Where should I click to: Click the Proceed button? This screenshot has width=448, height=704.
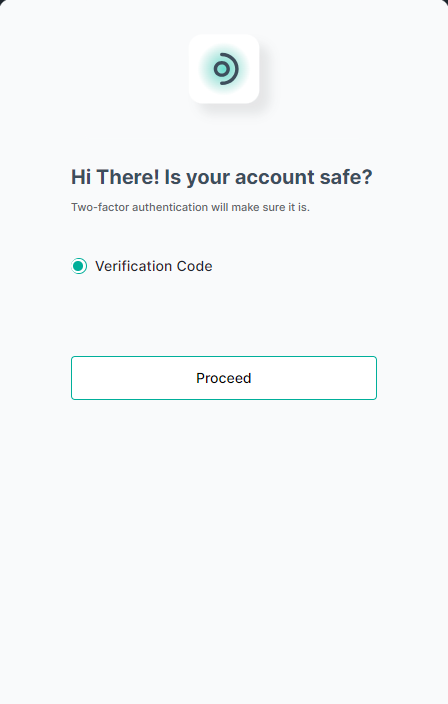coord(224,378)
